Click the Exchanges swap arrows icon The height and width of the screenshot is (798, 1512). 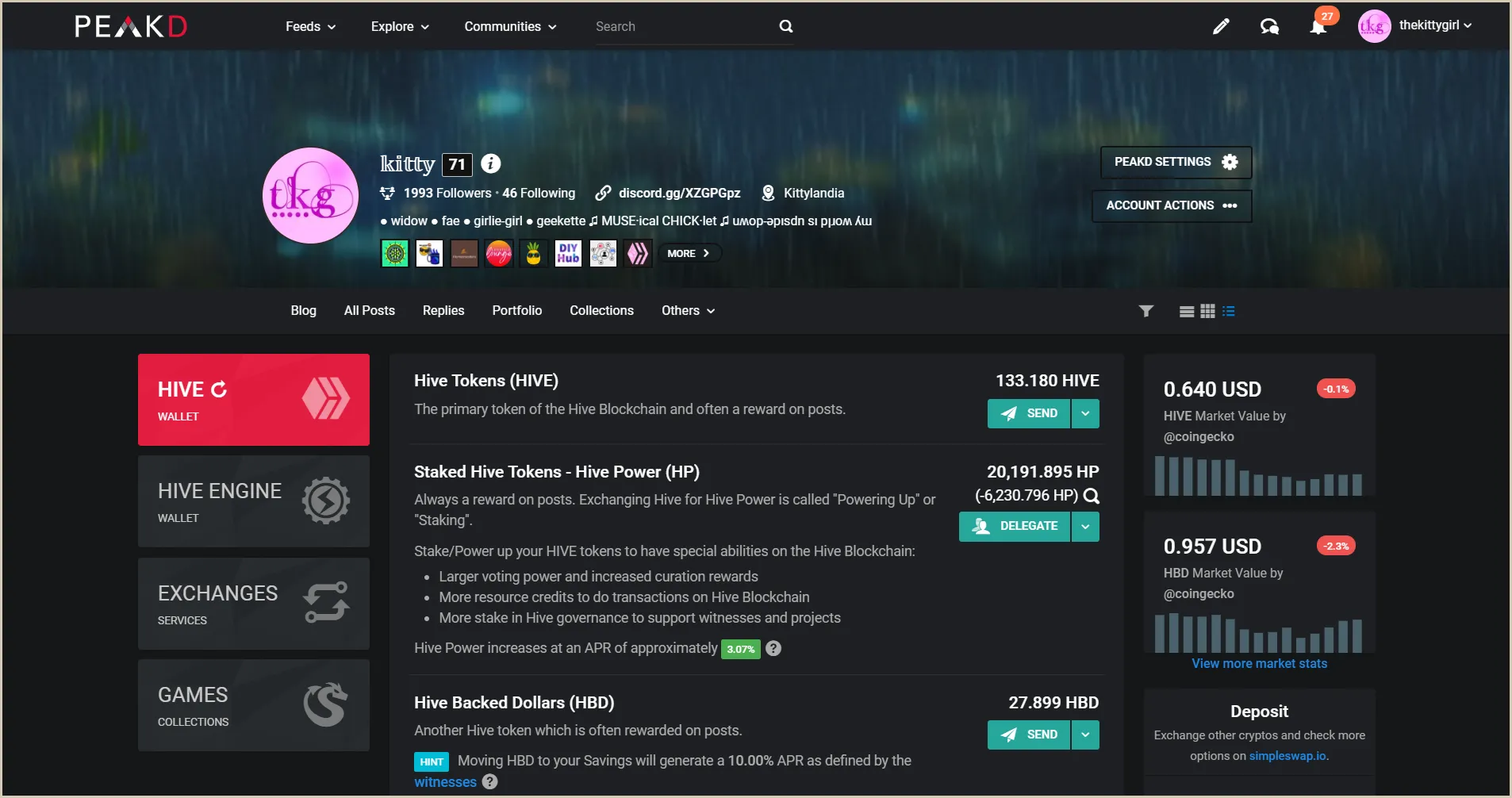[x=326, y=603]
